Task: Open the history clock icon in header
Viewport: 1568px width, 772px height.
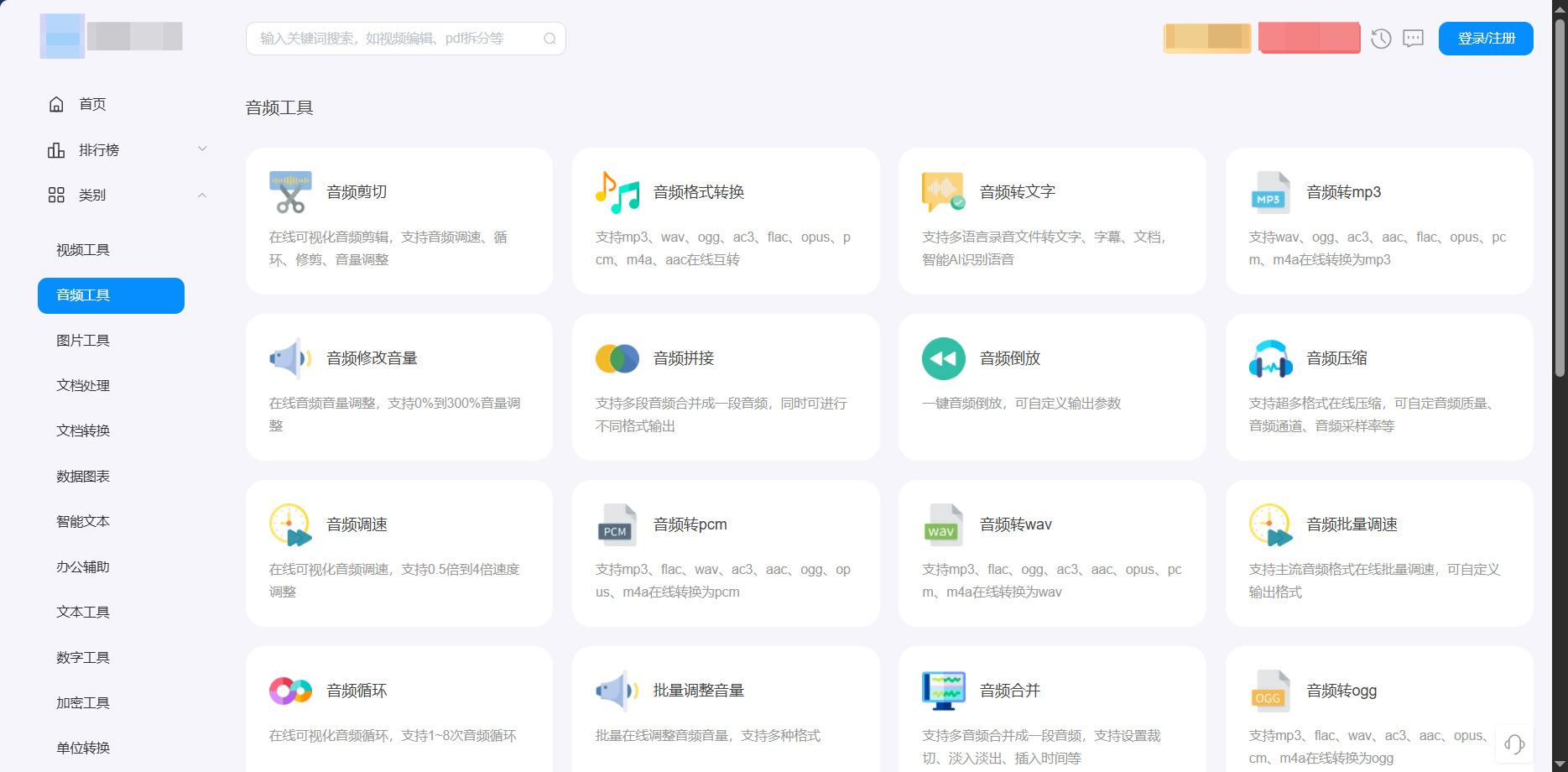Action: coord(1381,39)
